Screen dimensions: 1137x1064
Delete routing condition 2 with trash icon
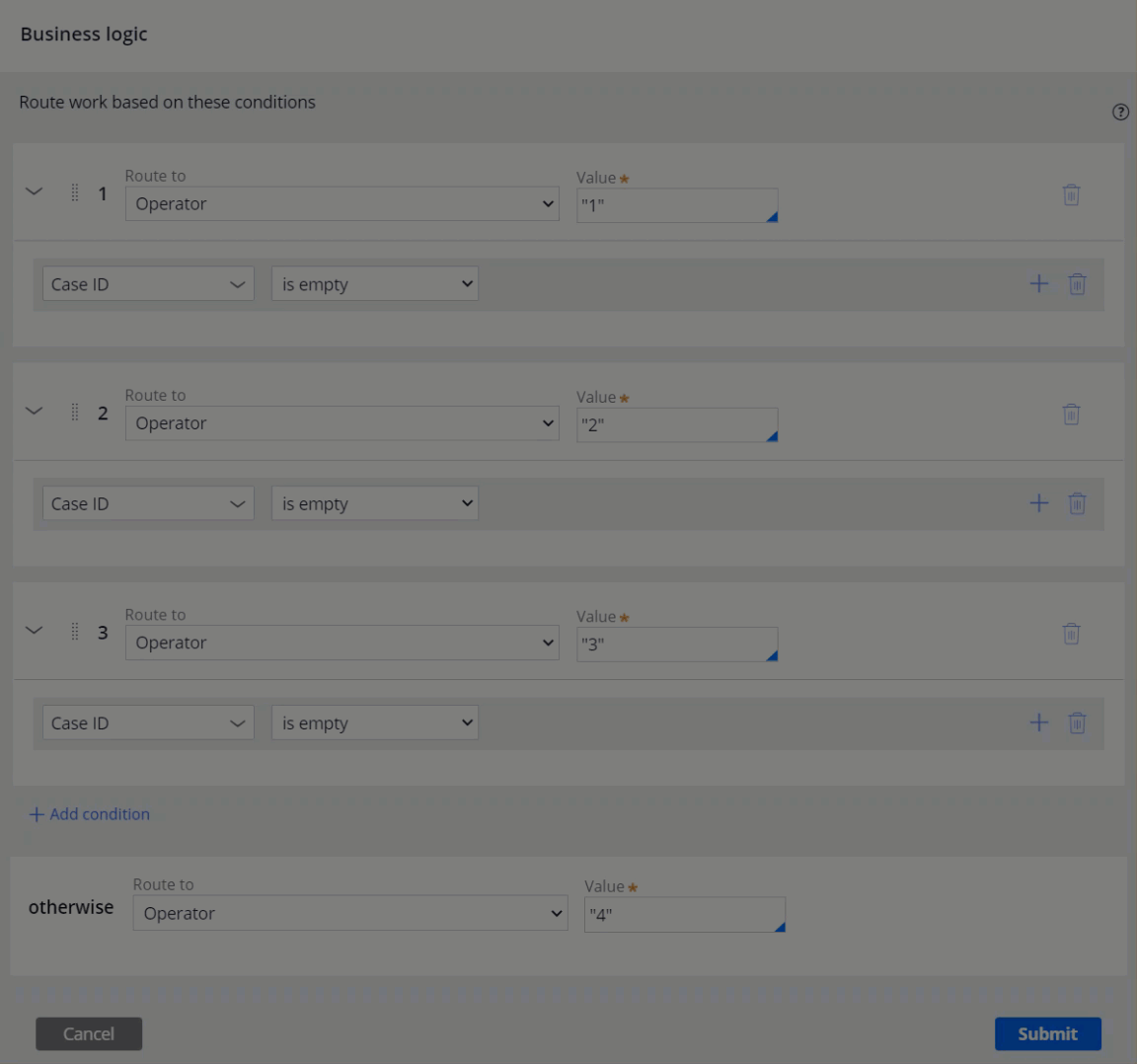click(x=1071, y=414)
